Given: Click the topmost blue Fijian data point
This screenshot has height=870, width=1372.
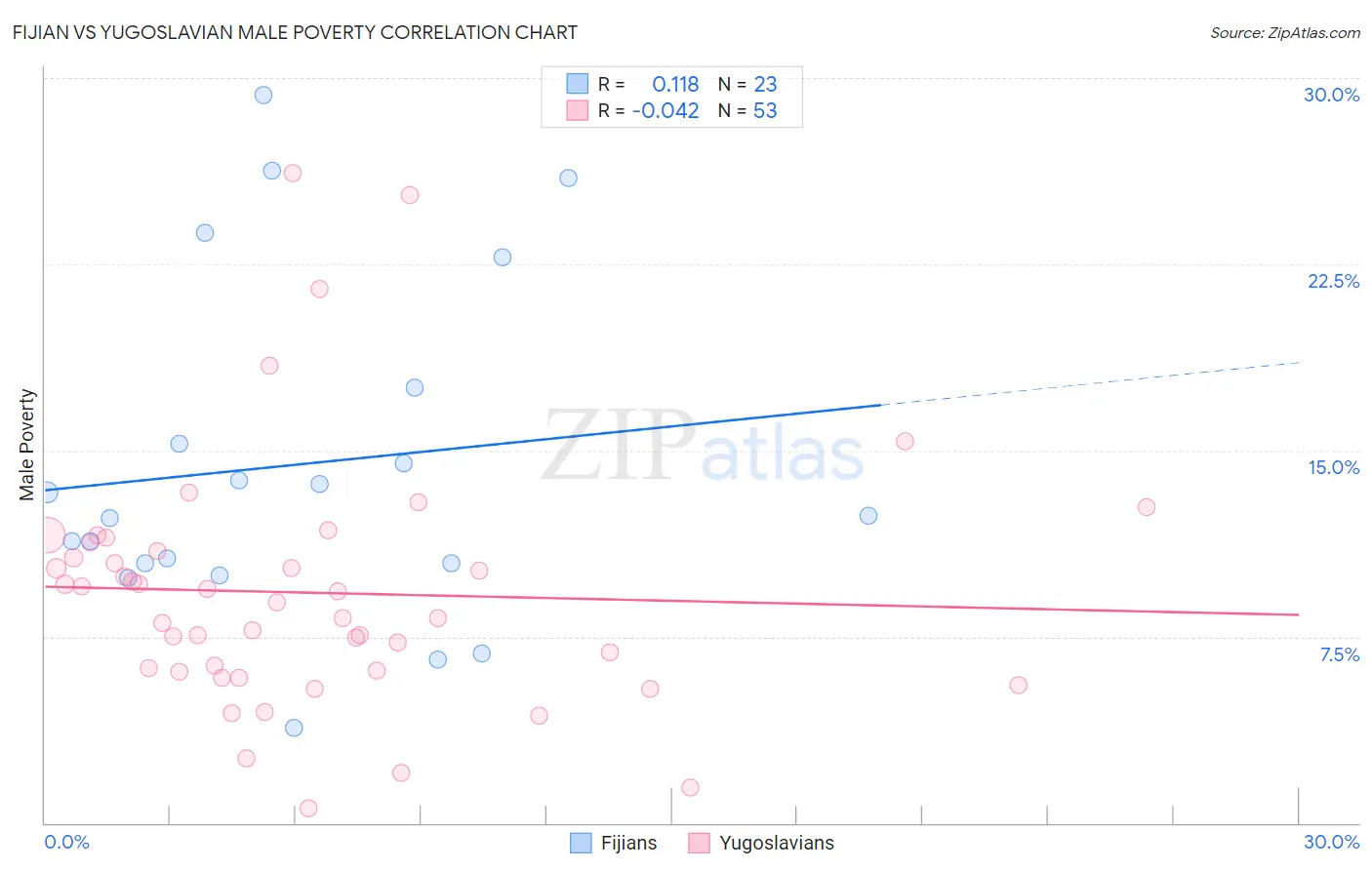Looking at the screenshot, I should pyautogui.click(x=263, y=95).
